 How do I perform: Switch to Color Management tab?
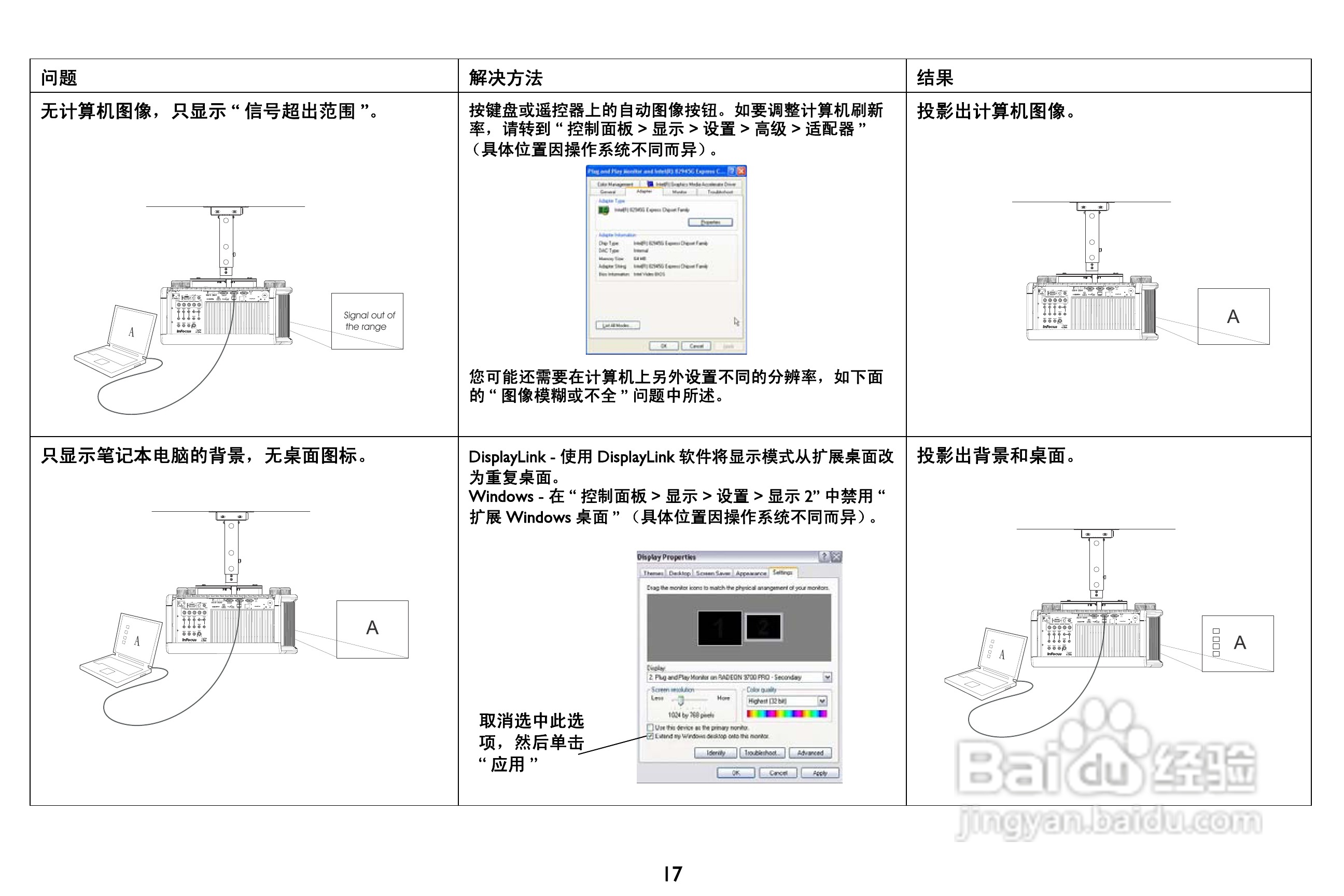pyautogui.click(x=615, y=185)
